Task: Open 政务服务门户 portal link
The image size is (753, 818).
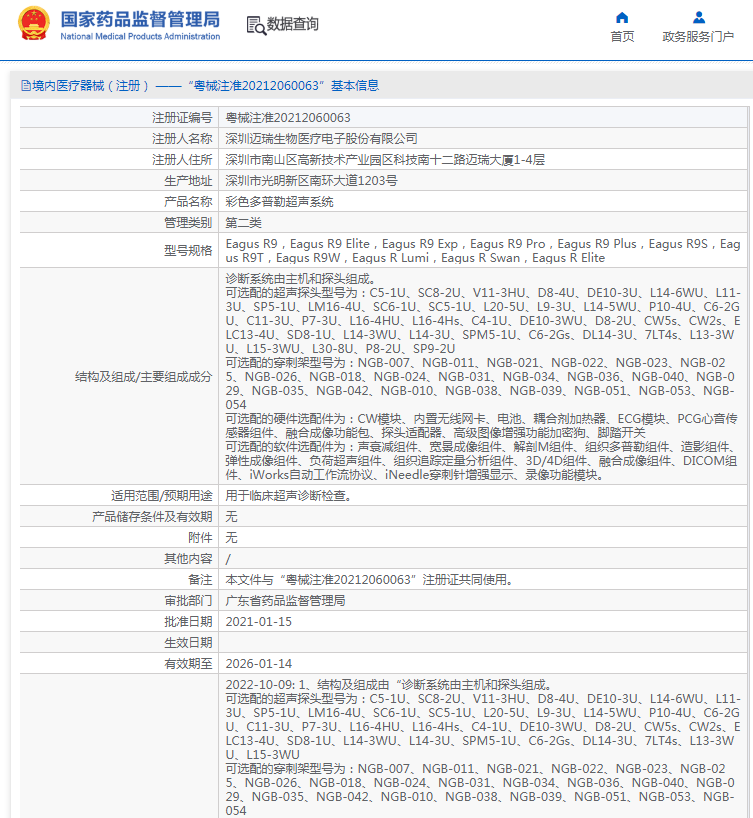Action: coord(698,37)
